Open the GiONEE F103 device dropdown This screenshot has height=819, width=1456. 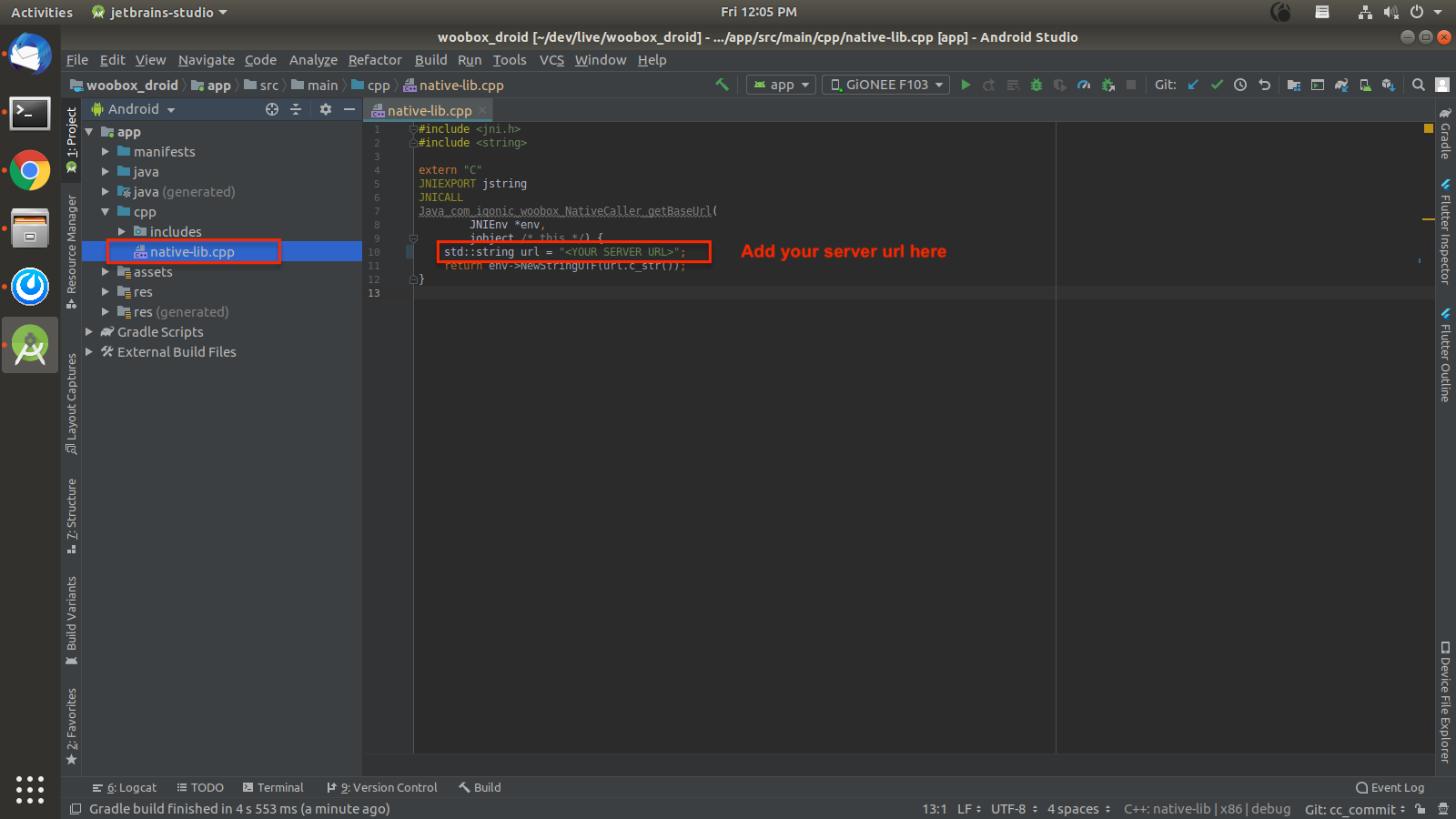click(887, 85)
